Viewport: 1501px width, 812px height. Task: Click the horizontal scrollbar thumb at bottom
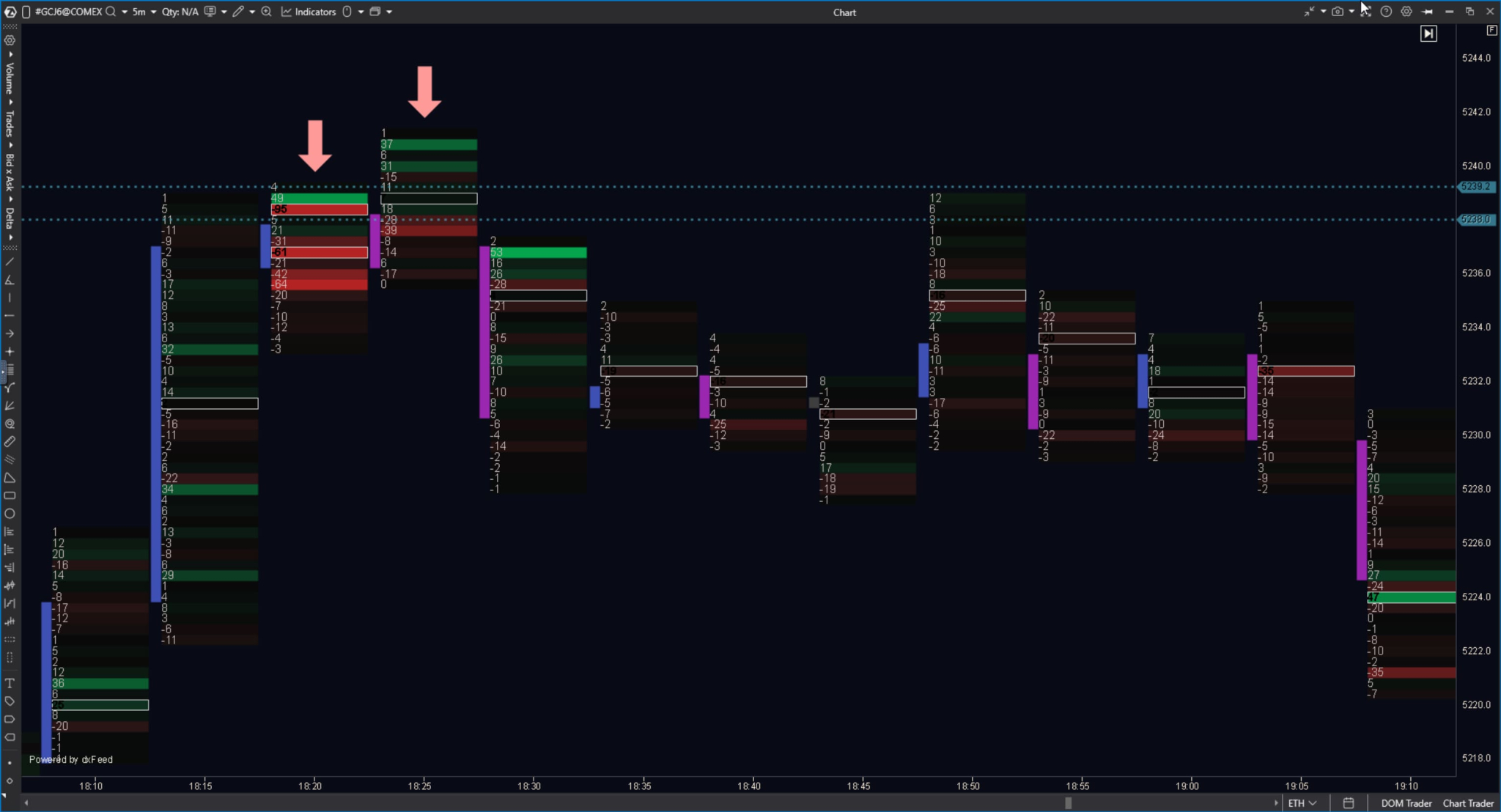tap(1068, 803)
